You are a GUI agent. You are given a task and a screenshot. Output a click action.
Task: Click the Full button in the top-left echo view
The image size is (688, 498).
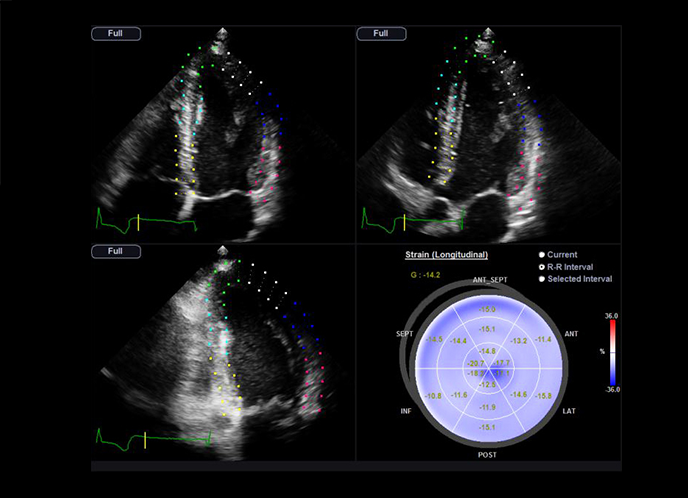pyautogui.click(x=116, y=34)
